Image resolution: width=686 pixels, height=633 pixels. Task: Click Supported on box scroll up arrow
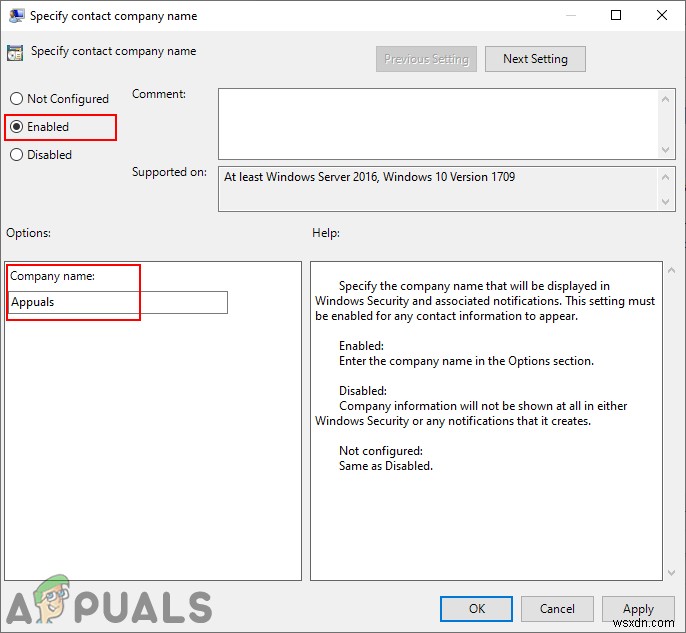coord(665,177)
